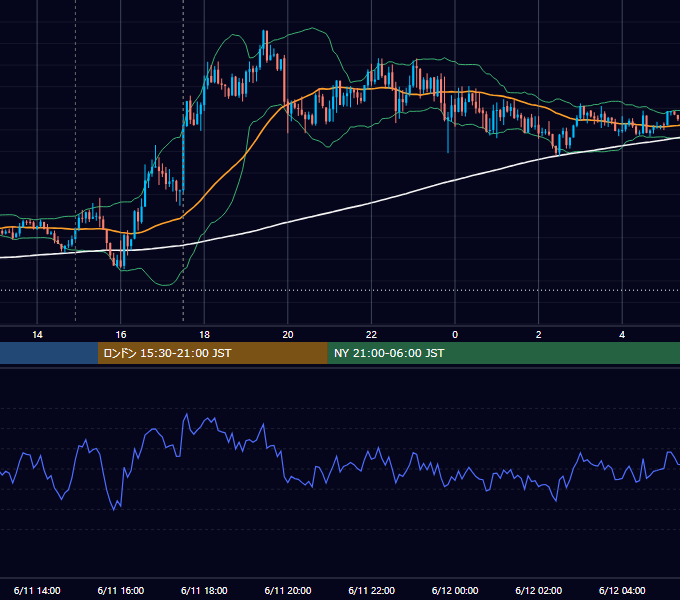Viewport: 680px width, 600px height.
Task: Click the '6/11 18:00' date label
Action: pyautogui.click(x=204, y=590)
